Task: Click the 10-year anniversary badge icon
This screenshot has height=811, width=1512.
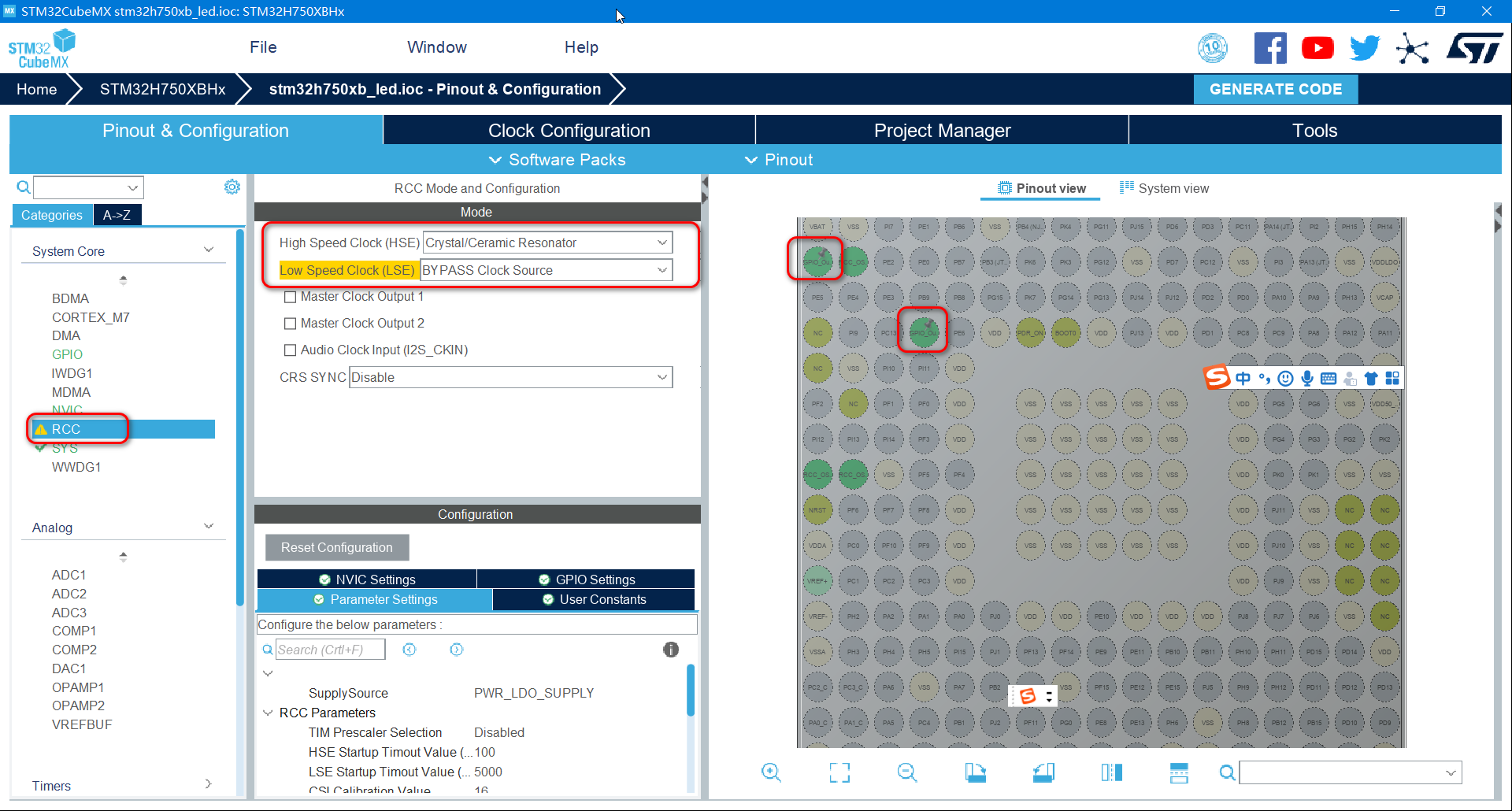Action: click(1213, 48)
